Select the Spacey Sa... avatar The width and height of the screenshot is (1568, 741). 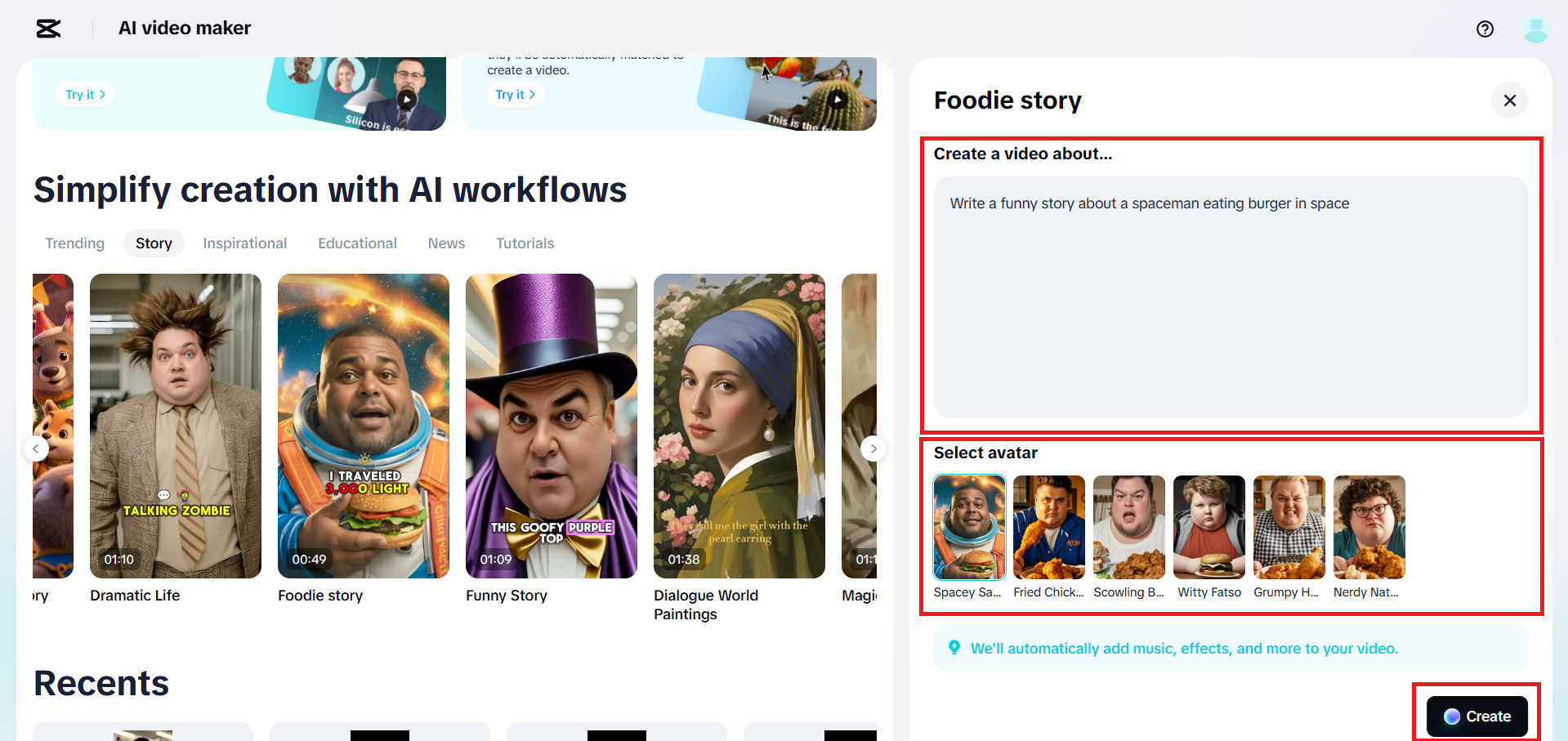pyautogui.click(x=969, y=528)
